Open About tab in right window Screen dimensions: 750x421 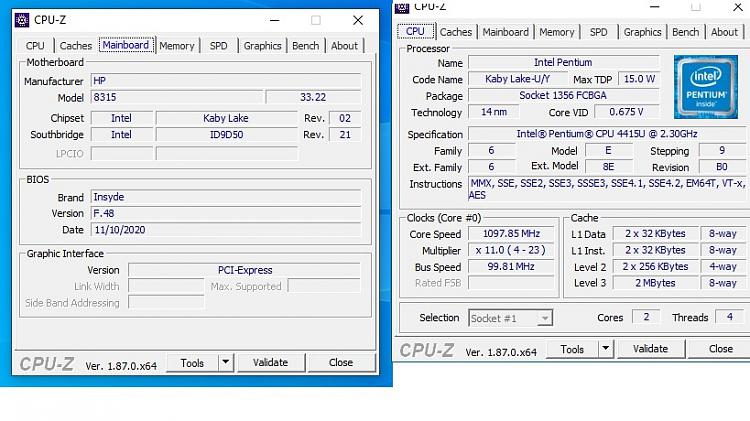[x=724, y=32]
